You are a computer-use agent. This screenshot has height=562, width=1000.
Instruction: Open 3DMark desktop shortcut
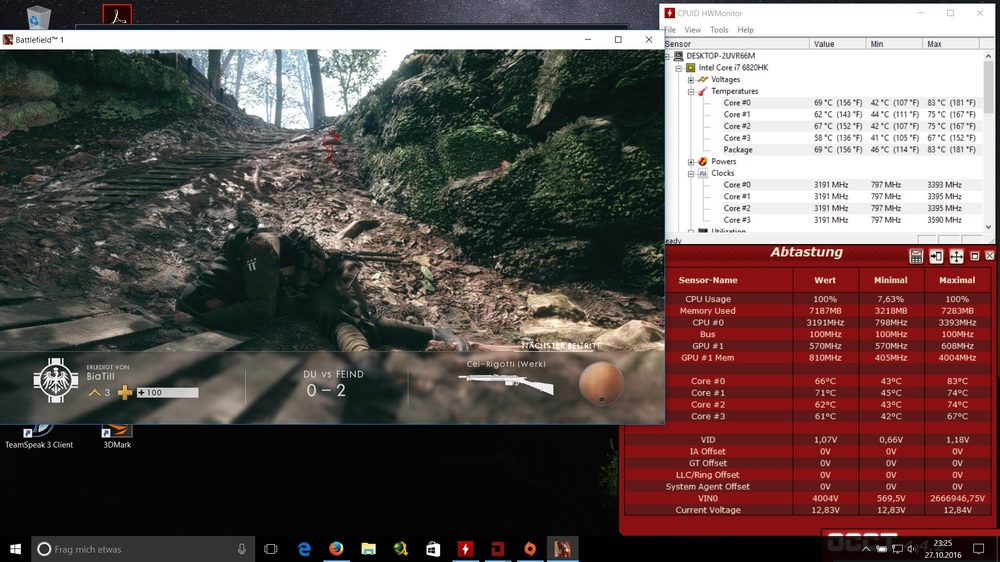[x=117, y=432]
